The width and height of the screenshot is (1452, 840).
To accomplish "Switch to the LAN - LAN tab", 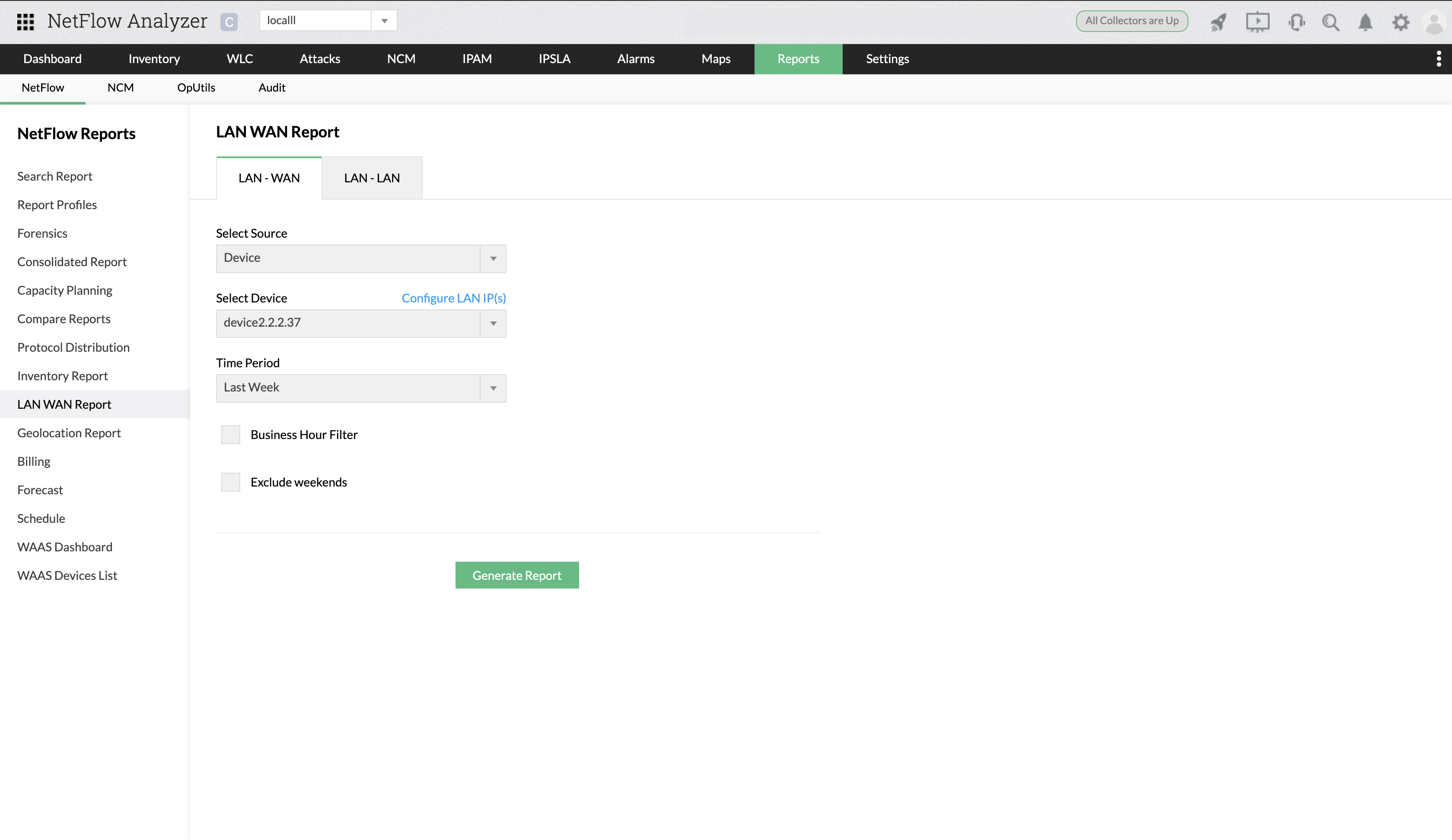I will click(372, 178).
